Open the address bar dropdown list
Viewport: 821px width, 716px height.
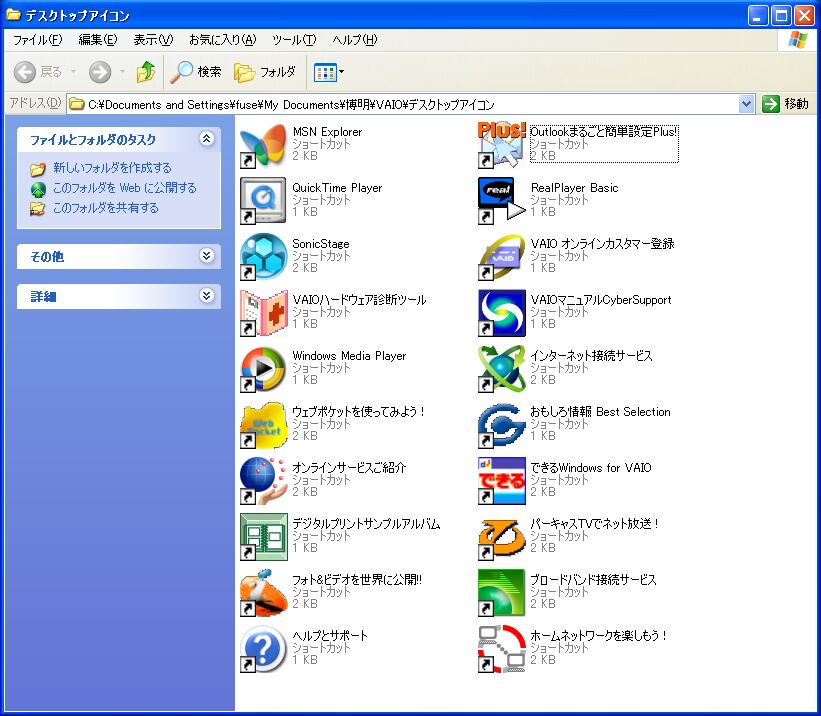(x=747, y=104)
